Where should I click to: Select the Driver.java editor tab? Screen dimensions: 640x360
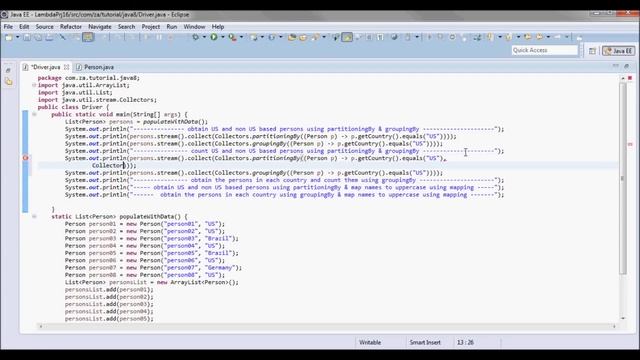(46, 67)
